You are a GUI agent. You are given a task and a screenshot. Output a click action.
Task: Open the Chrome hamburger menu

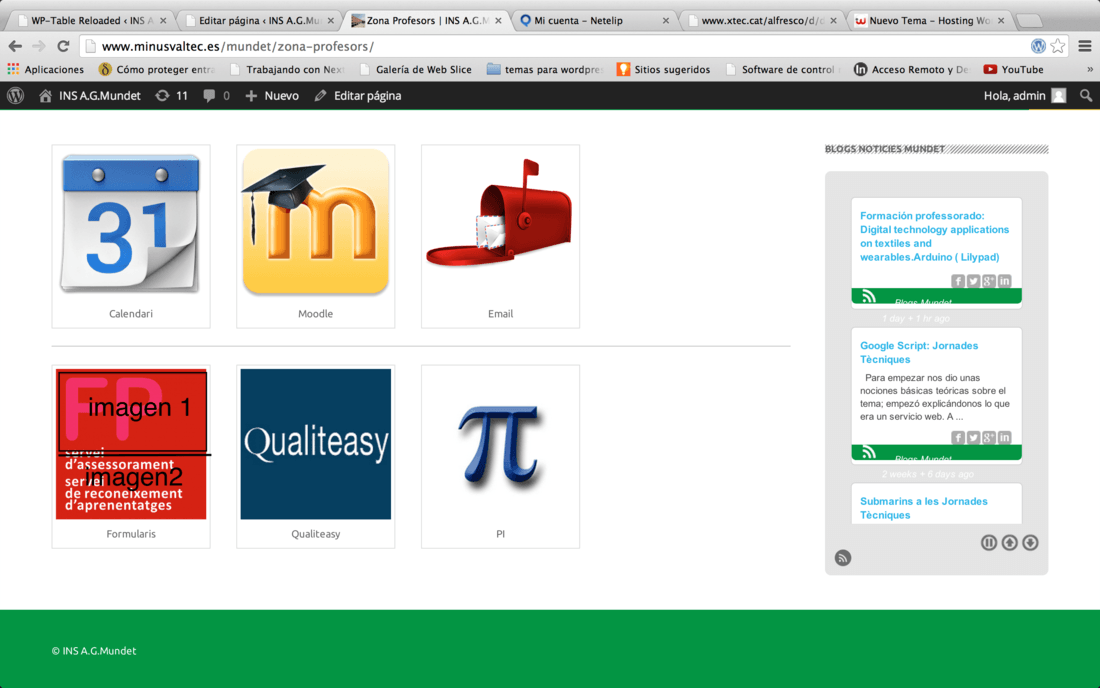pyautogui.click(x=1085, y=46)
